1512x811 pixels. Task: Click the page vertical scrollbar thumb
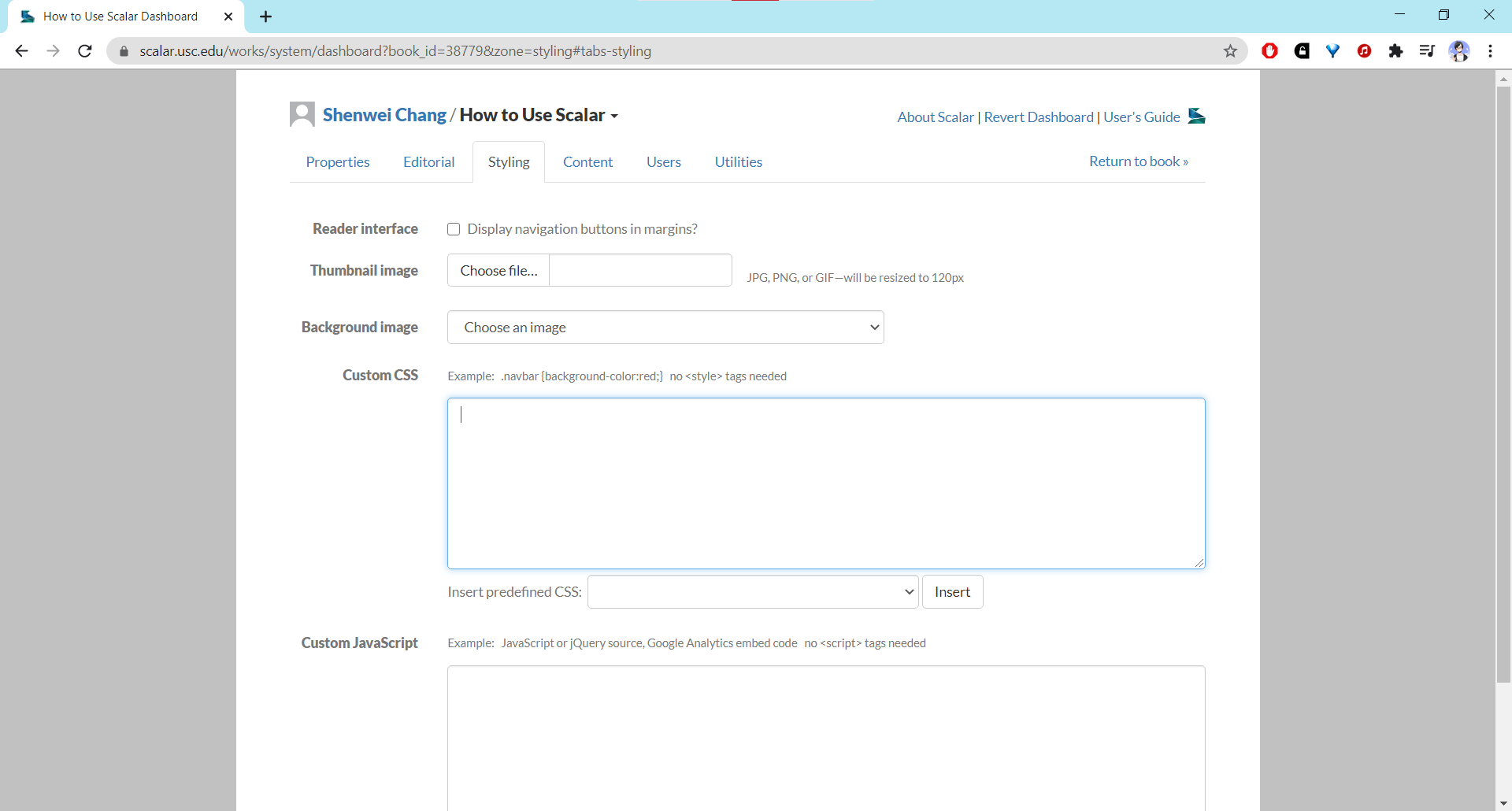click(1503, 378)
